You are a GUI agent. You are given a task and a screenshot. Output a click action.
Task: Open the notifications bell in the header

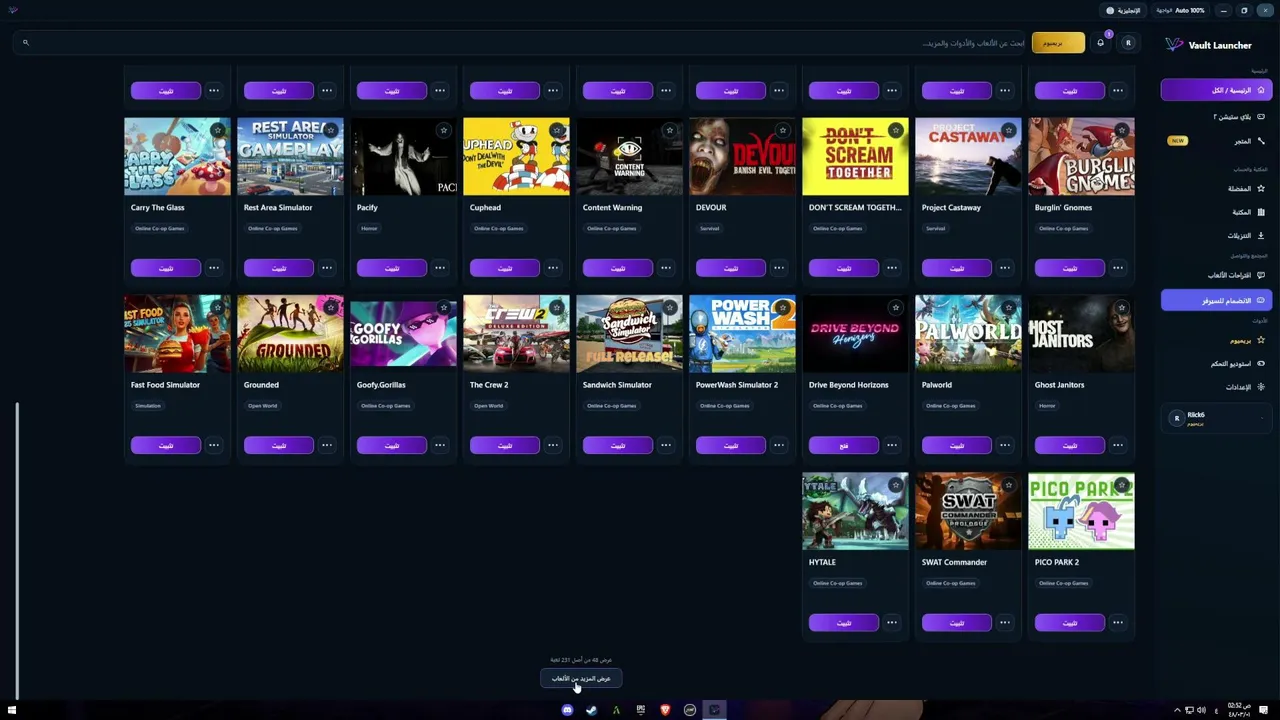point(1100,43)
